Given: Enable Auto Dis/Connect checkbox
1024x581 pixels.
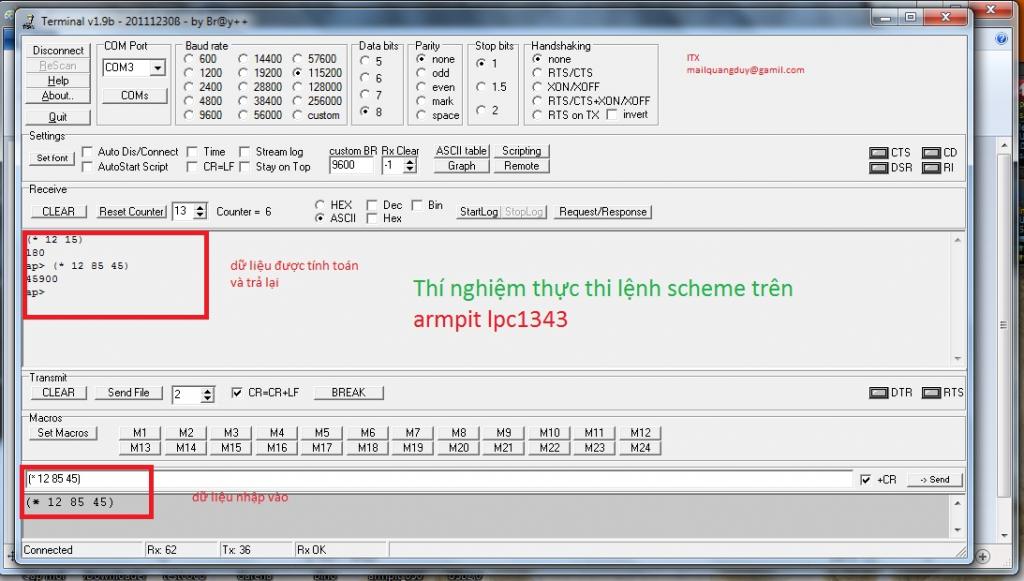Looking at the screenshot, I should (87, 151).
